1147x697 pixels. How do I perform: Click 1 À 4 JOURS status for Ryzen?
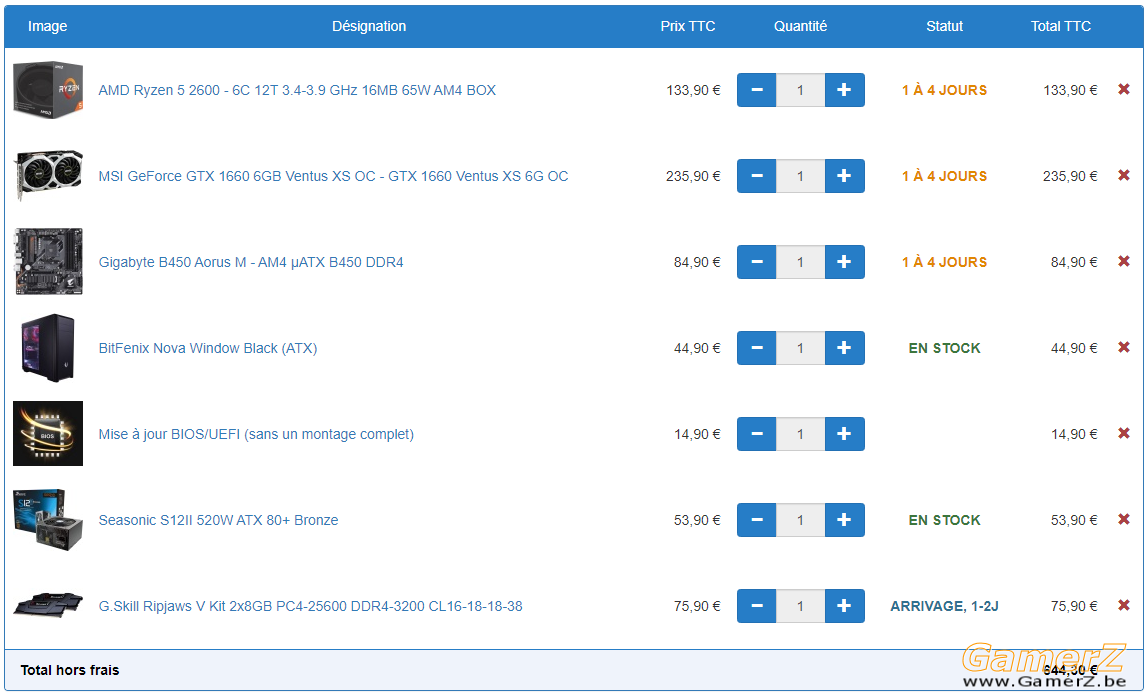[944, 90]
